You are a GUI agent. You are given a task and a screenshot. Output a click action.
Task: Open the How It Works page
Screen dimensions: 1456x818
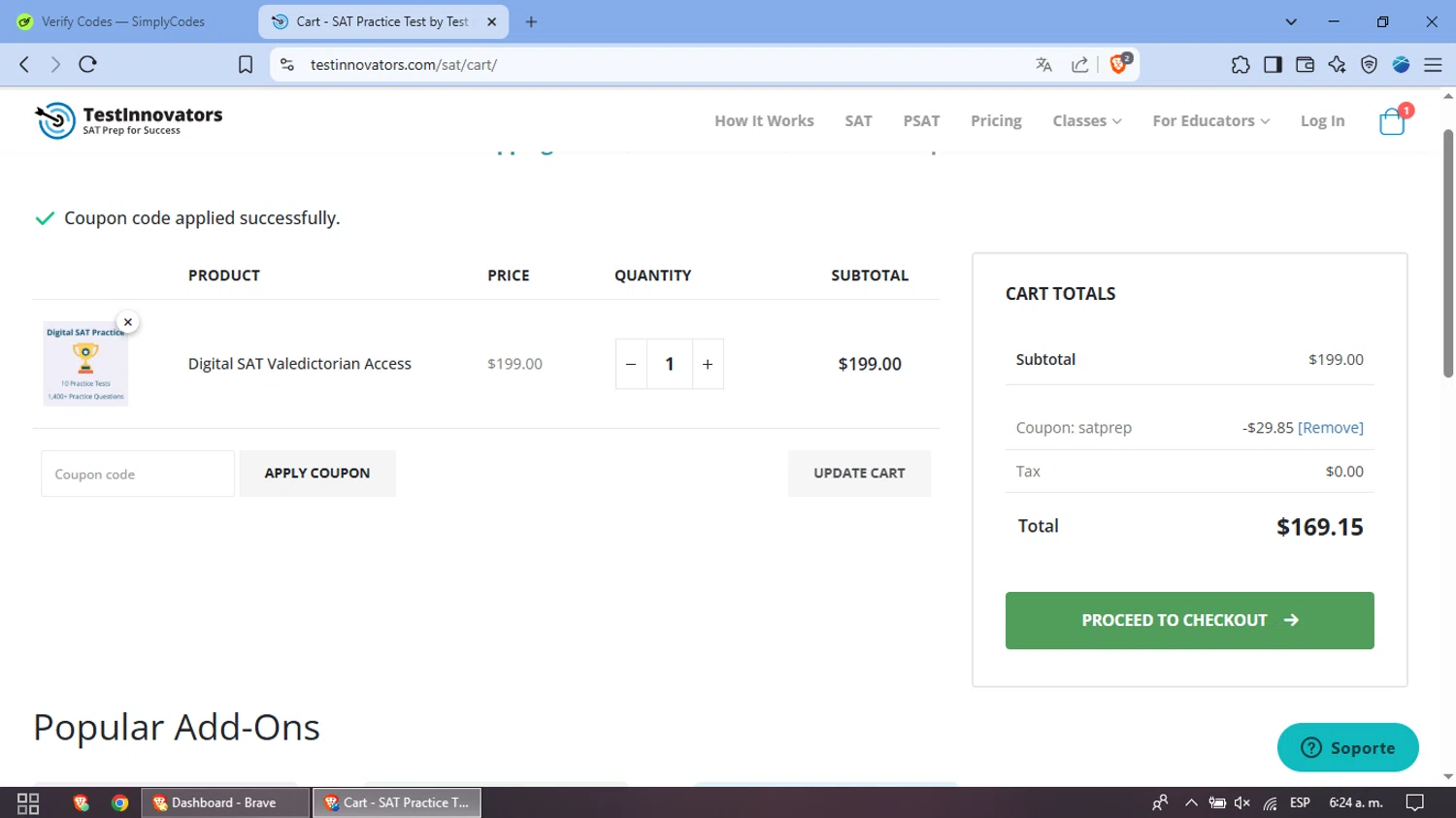pos(764,121)
